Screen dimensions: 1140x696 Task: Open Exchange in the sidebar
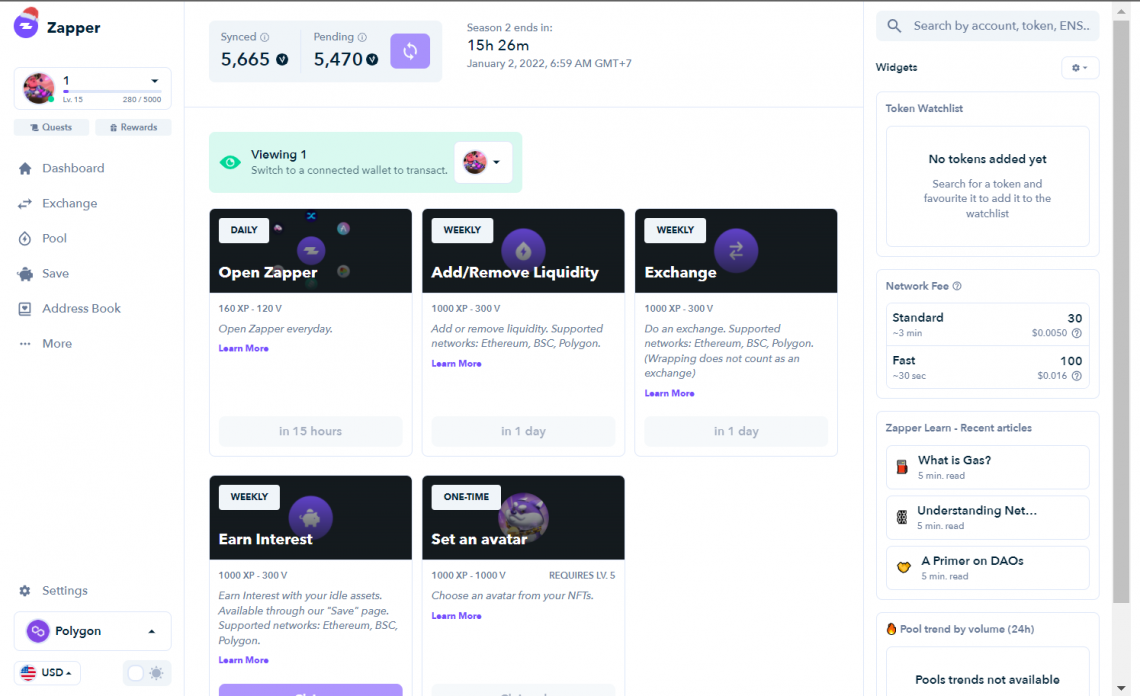click(x=70, y=204)
